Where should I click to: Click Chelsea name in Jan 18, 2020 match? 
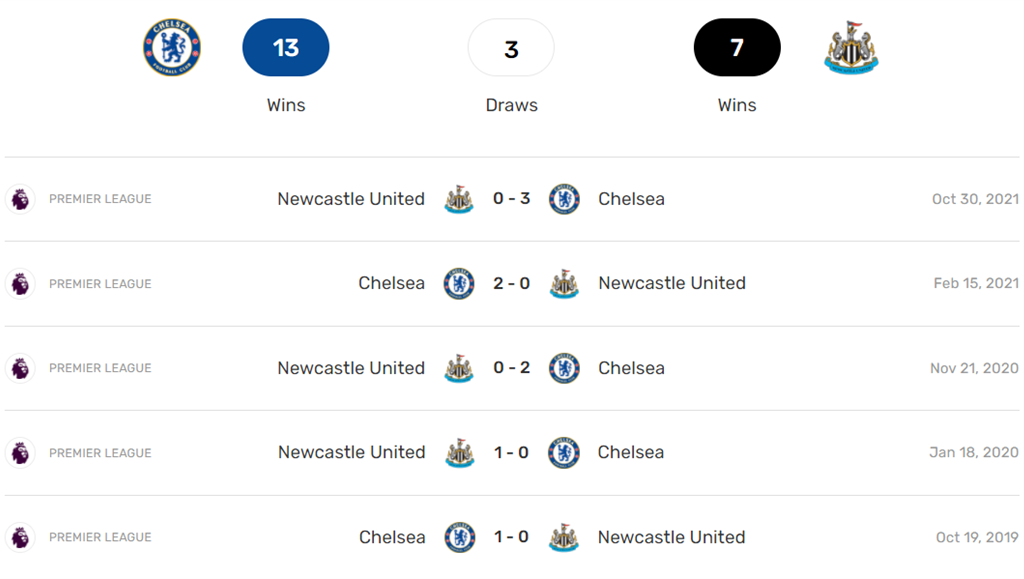pyautogui.click(x=631, y=453)
